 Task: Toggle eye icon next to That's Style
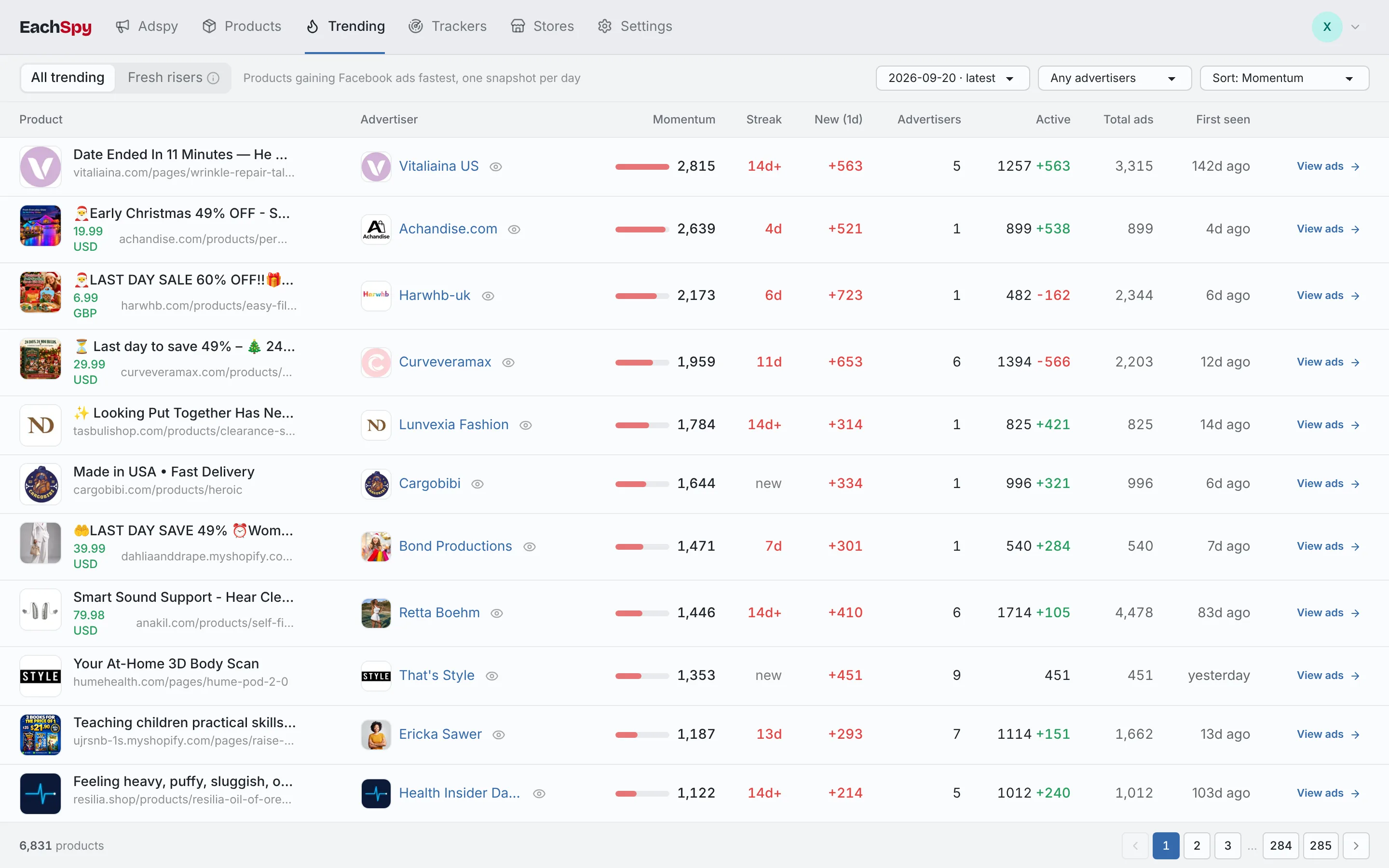coord(492,676)
